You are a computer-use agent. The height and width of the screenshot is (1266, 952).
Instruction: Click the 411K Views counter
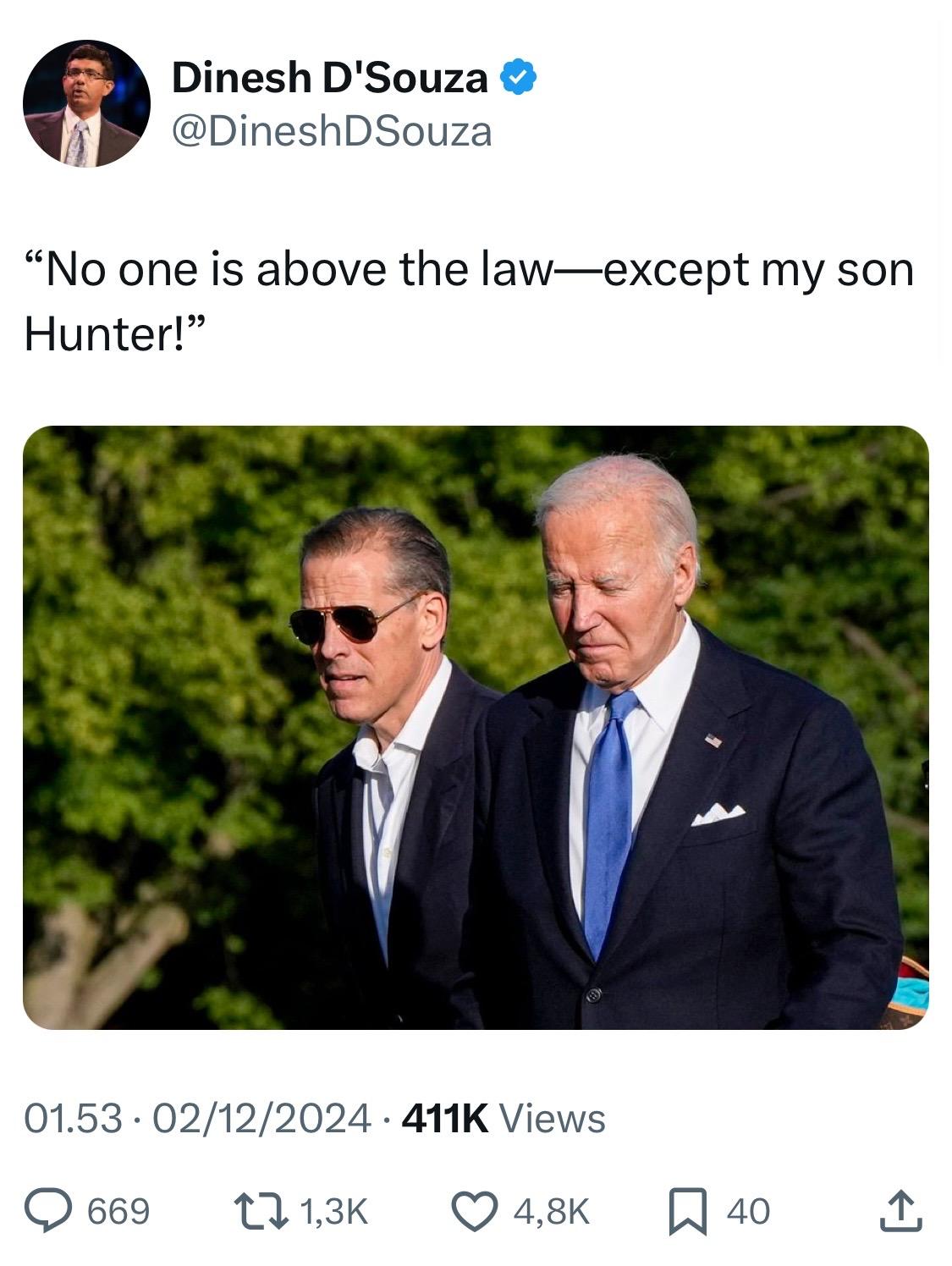[x=504, y=1119]
